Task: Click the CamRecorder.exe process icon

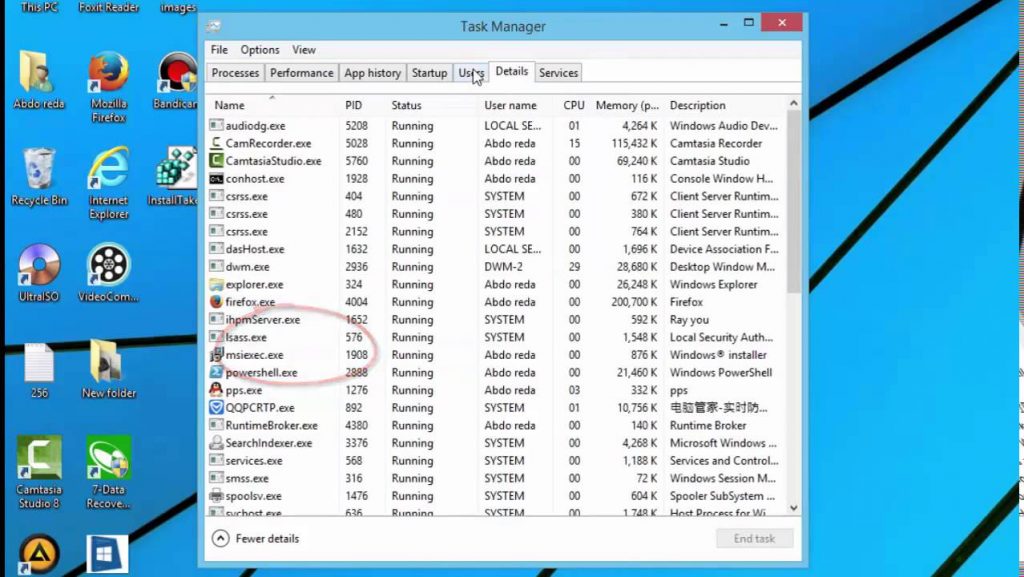Action: [x=216, y=142]
